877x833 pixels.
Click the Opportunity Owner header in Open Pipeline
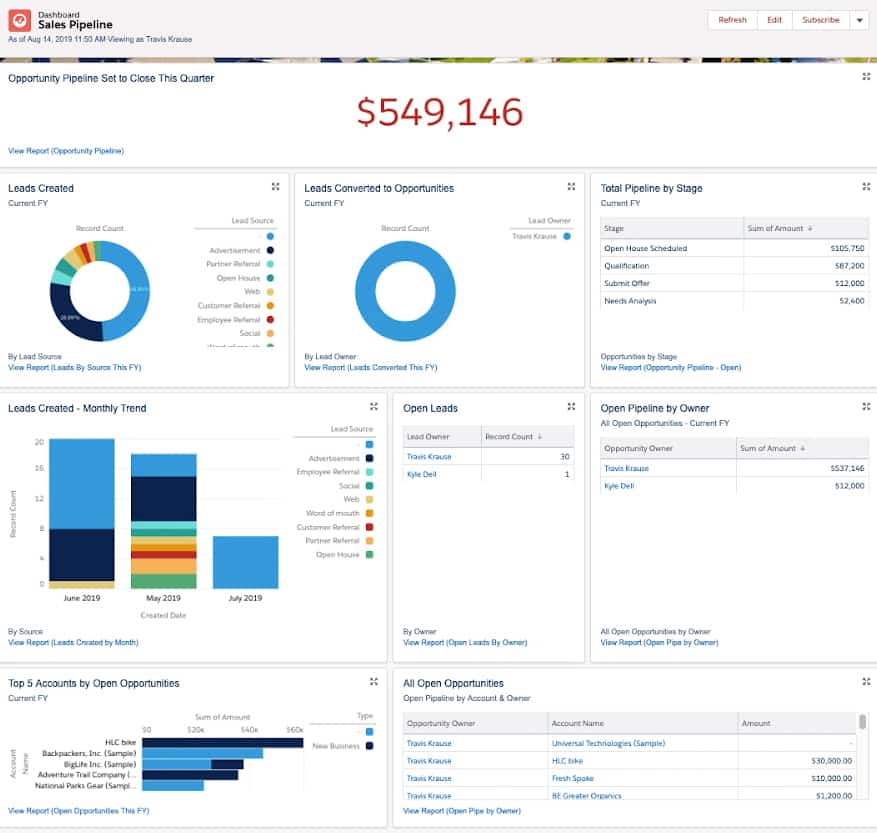coord(668,448)
